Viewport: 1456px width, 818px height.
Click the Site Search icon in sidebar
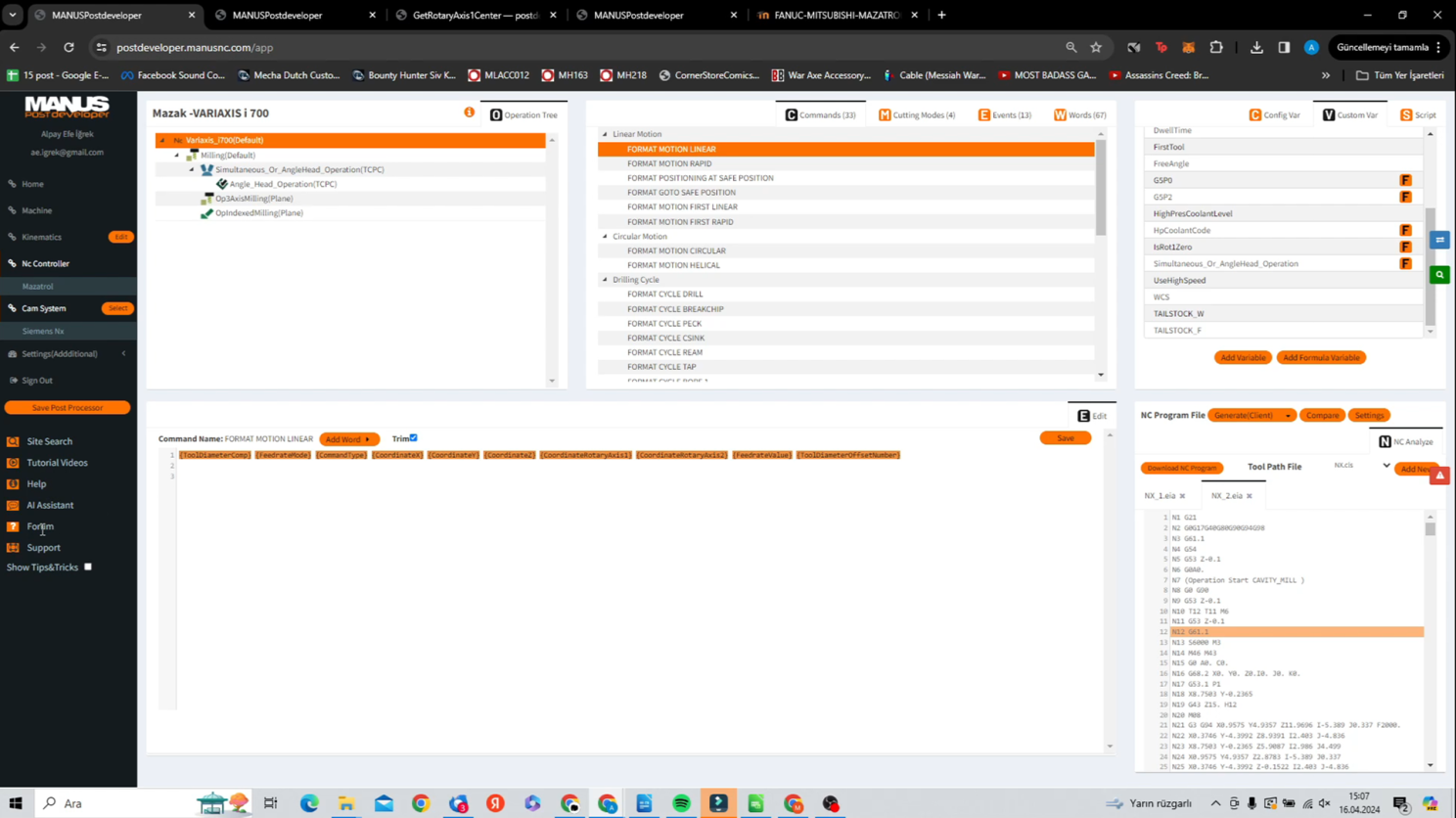click(13, 441)
